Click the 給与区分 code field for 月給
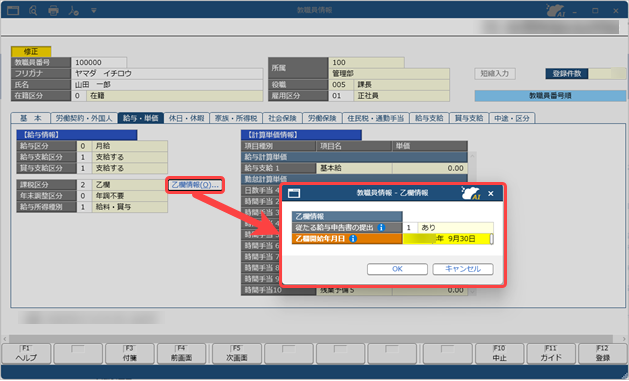 (84, 146)
